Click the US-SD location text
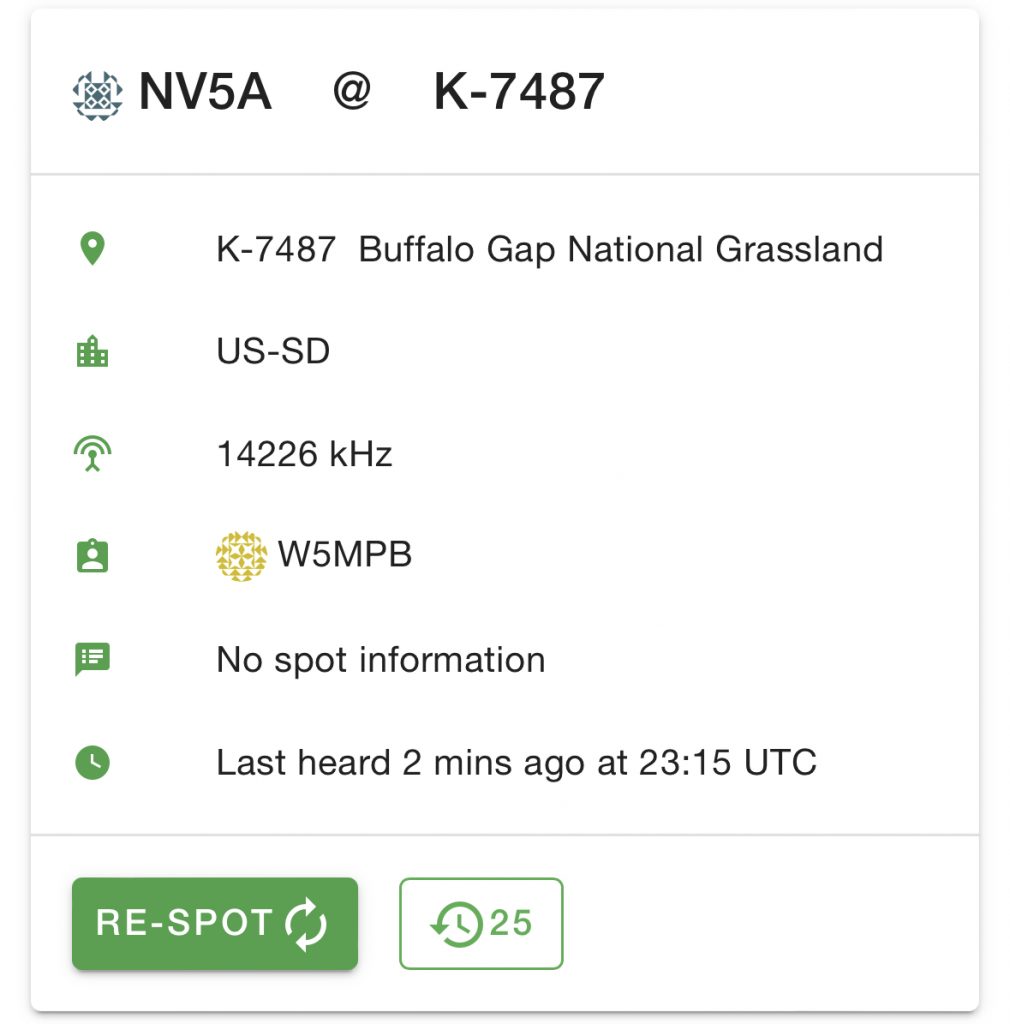1010x1024 pixels. point(273,352)
